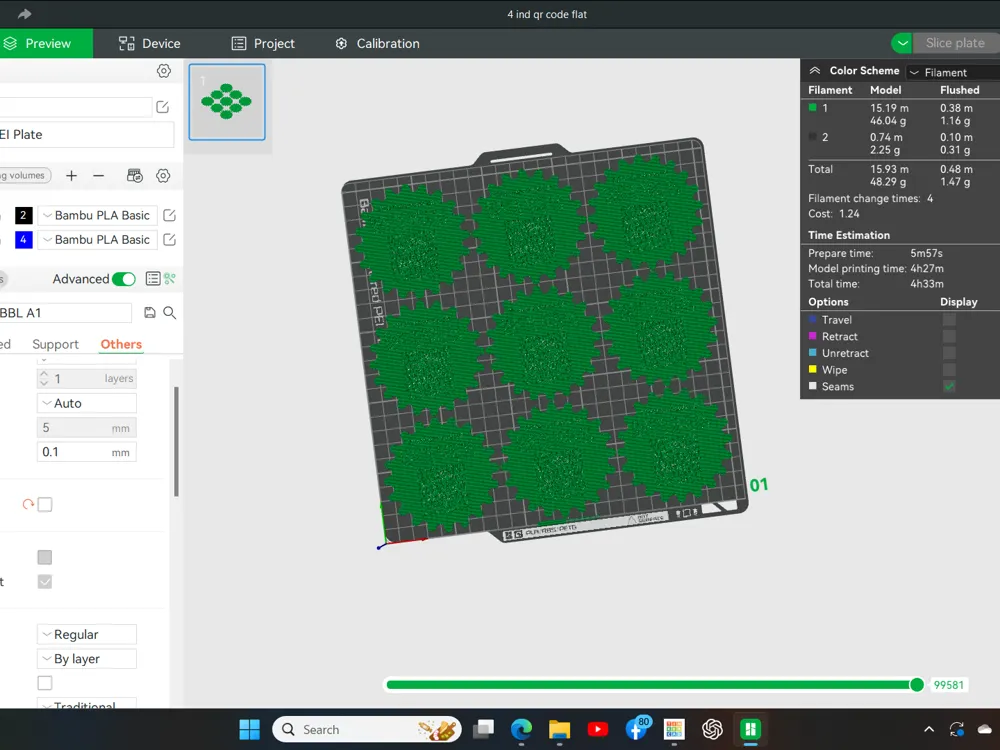Open the Traditional dropdown
The height and width of the screenshot is (750, 1000).
tap(87, 703)
